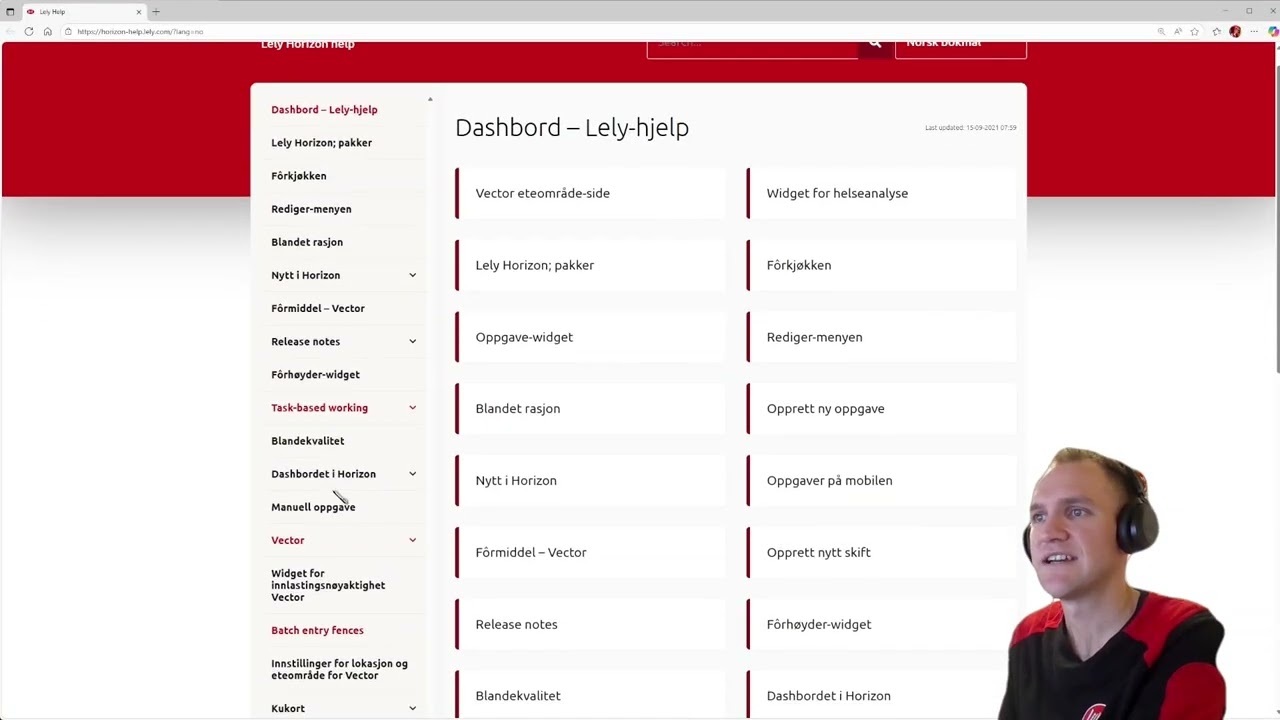Viewport: 1280px width, 720px height.
Task: Open the Copilot sidebar icon
Action: [1272, 31]
